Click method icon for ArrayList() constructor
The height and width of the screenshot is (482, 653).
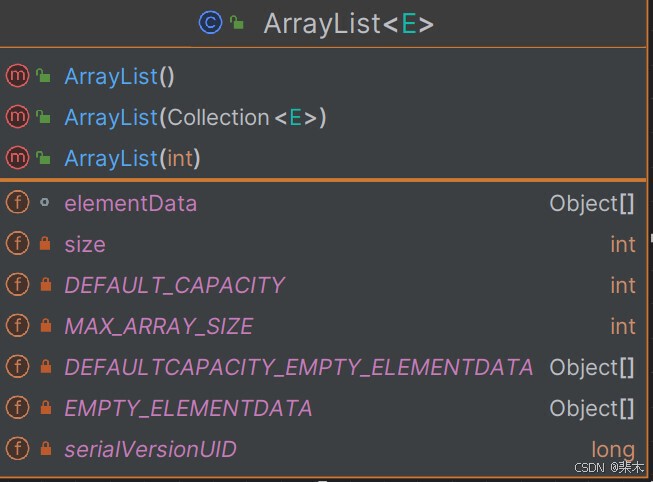click(x=17, y=76)
